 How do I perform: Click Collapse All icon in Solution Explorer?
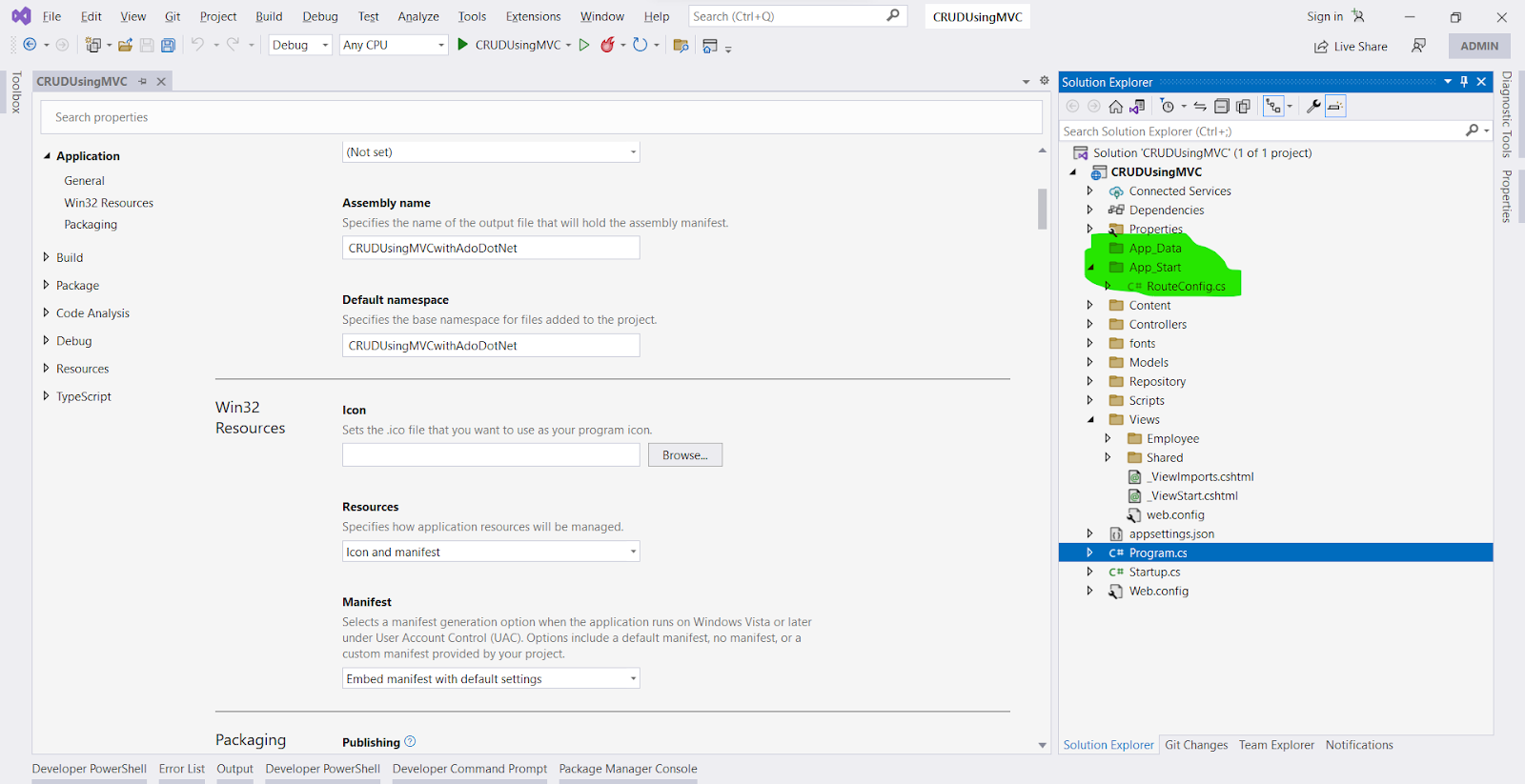1221,107
